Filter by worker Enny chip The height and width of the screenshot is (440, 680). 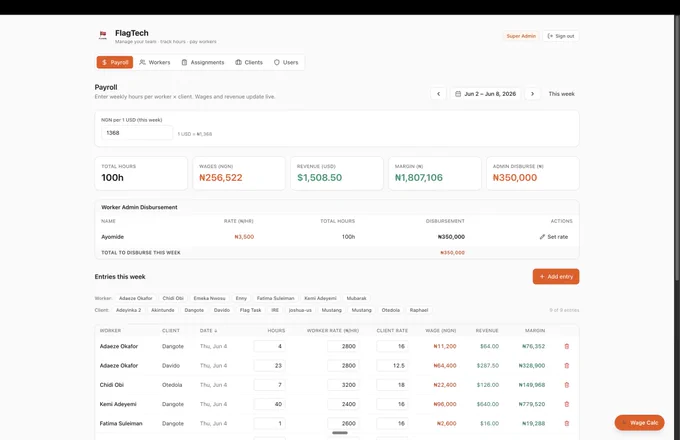tap(241, 298)
